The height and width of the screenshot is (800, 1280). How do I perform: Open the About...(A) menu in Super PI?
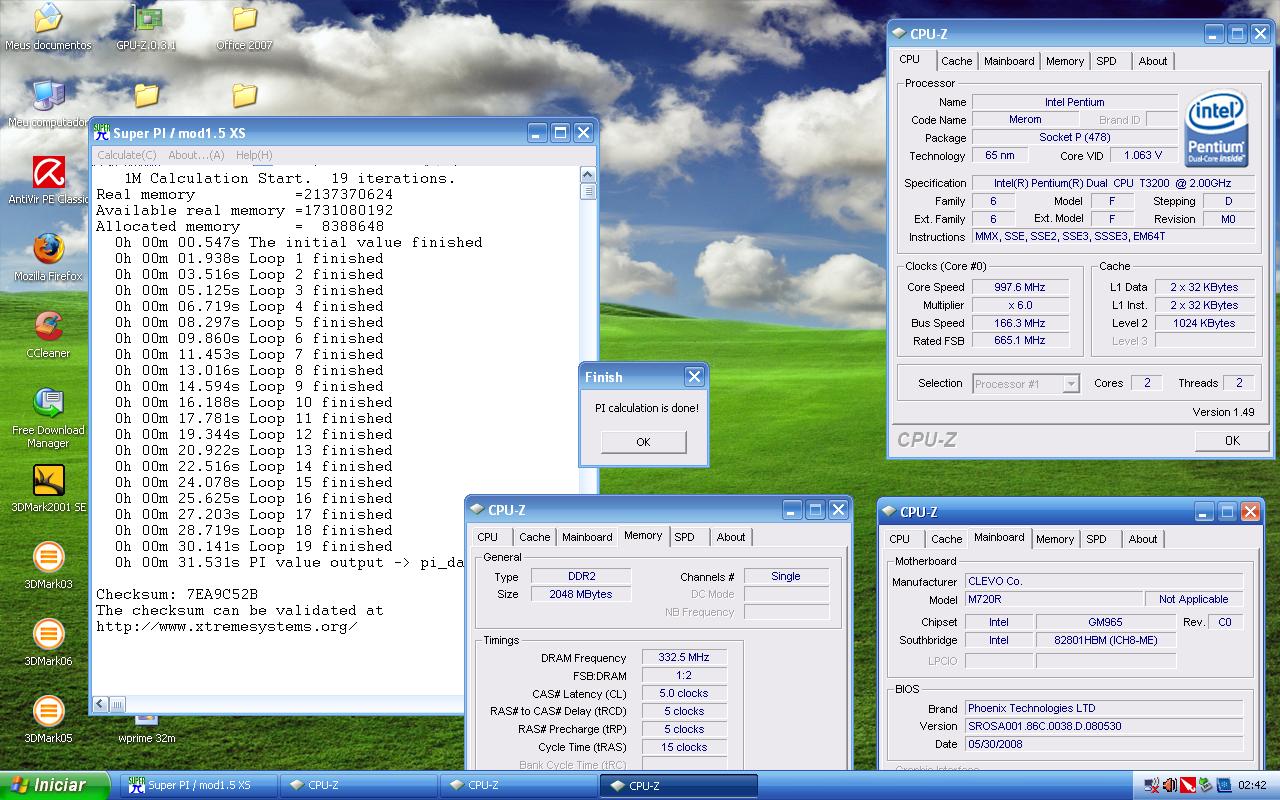click(196, 155)
